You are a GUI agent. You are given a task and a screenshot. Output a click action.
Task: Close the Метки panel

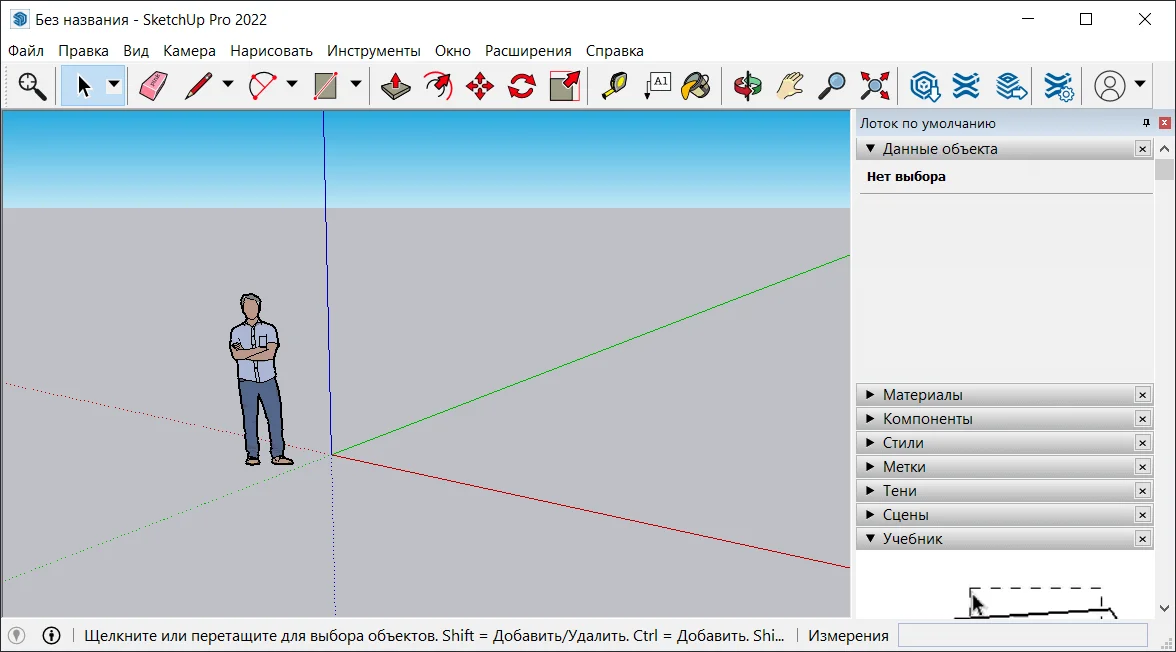1142,467
